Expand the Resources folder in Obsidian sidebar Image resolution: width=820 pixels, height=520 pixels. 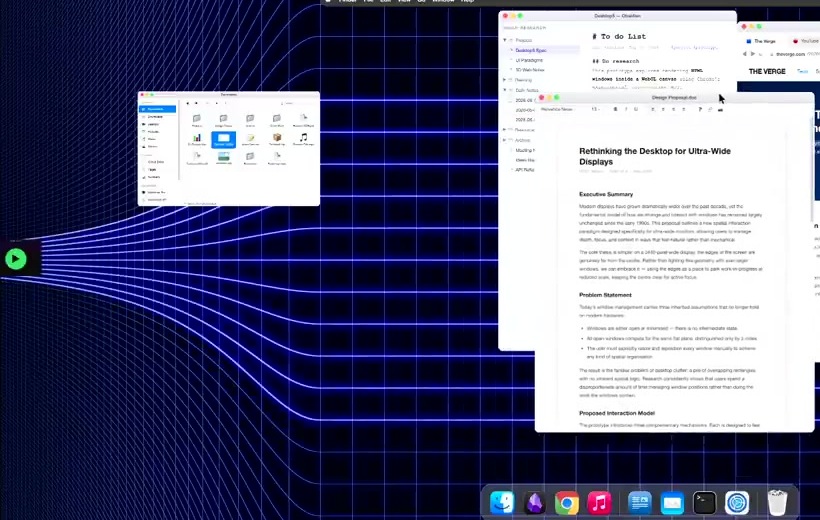(x=505, y=130)
